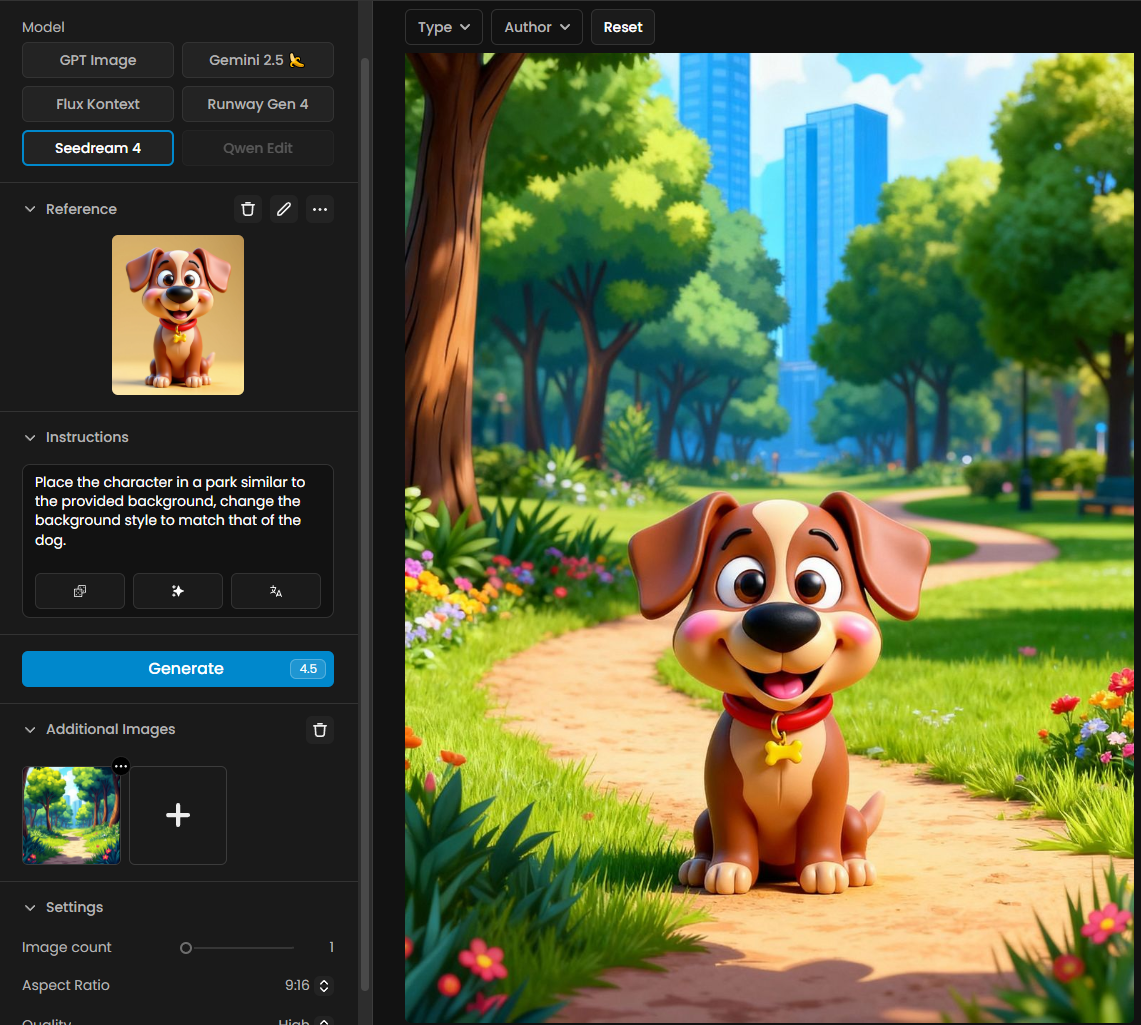The height and width of the screenshot is (1025, 1141).
Task: Click the Image count slider handle
Action: [x=186, y=948]
